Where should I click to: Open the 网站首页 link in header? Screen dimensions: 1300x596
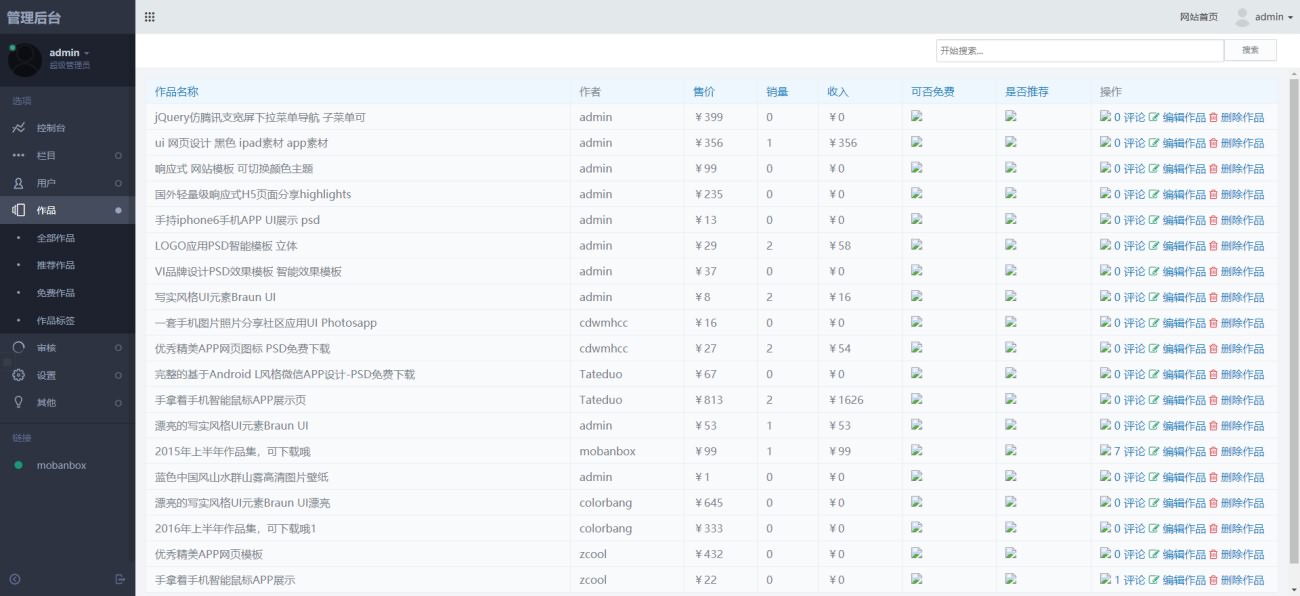[x=1198, y=17]
